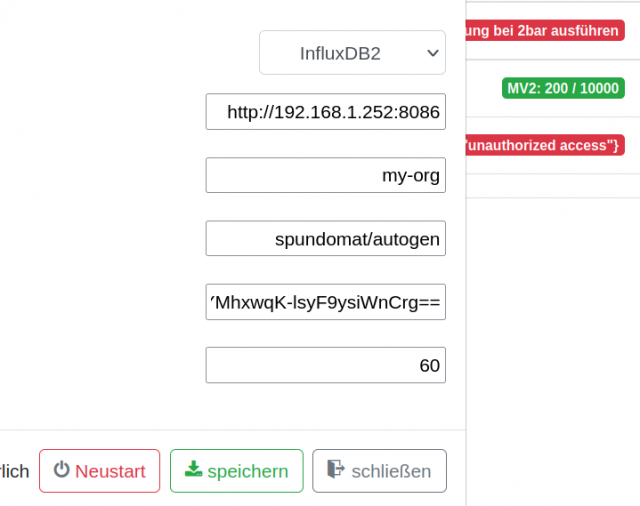Click the power icon on Neustart
The image size is (640, 506).
click(62, 469)
